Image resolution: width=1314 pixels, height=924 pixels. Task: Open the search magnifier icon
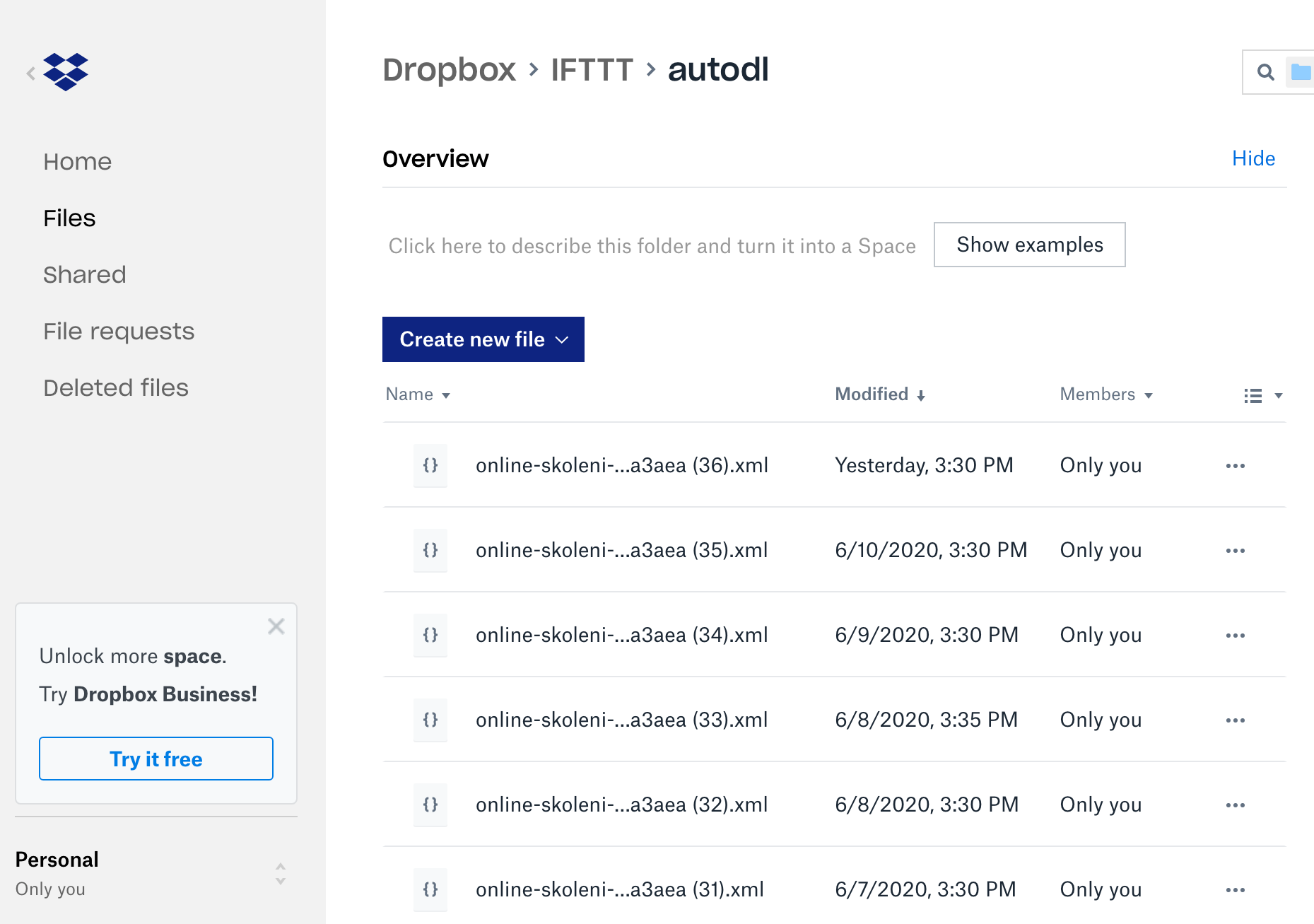pyautogui.click(x=1265, y=72)
